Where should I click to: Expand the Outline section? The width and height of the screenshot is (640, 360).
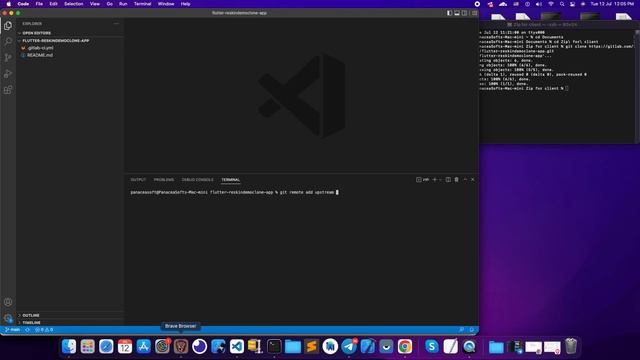(x=70, y=316)
